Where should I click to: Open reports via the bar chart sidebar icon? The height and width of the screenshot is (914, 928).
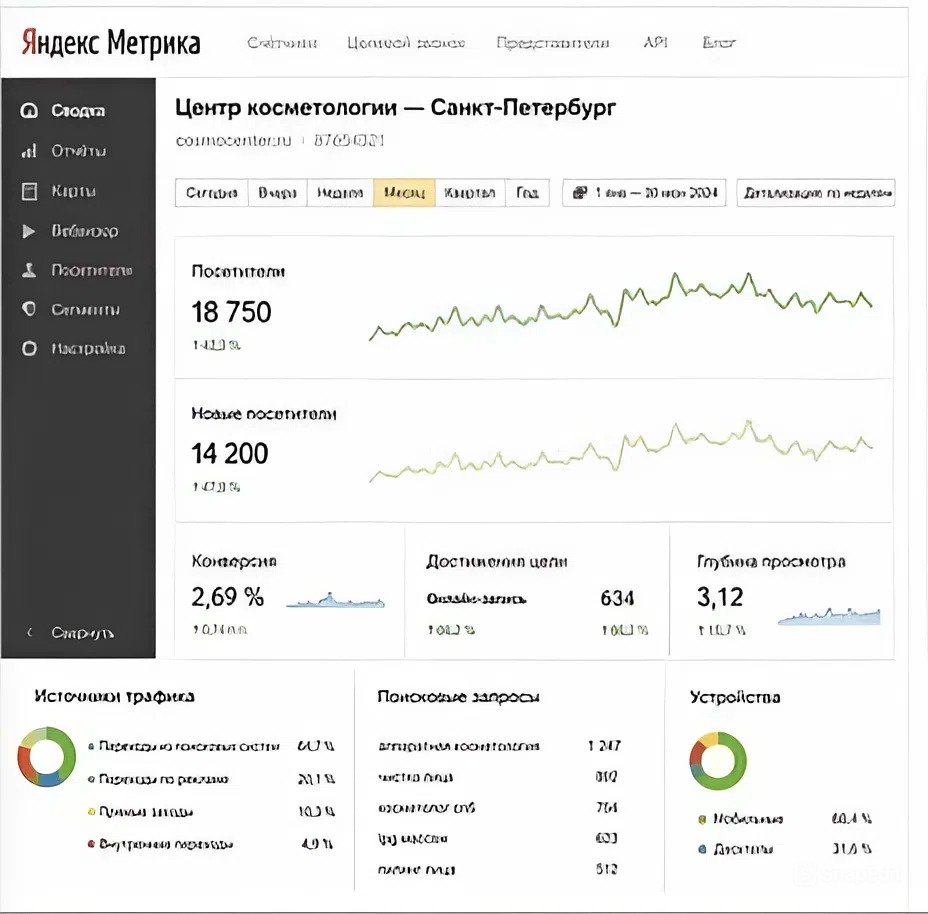coord(29,151)
